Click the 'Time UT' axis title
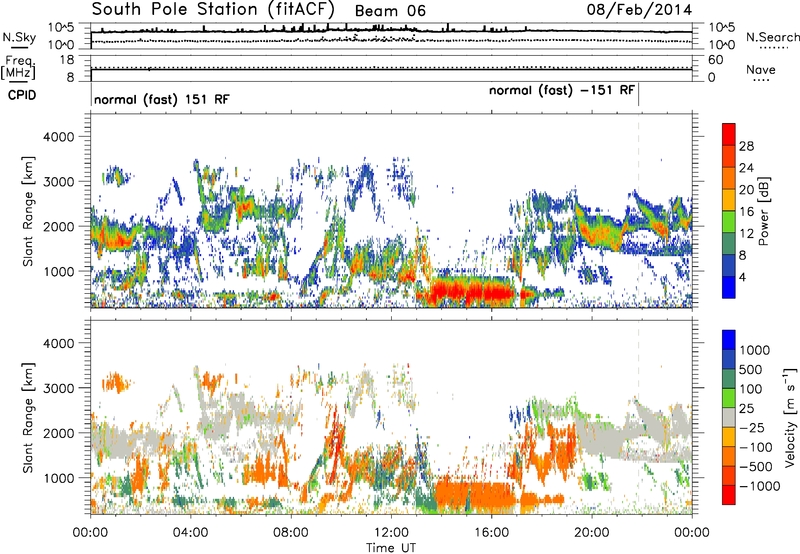 click(391, 548)
